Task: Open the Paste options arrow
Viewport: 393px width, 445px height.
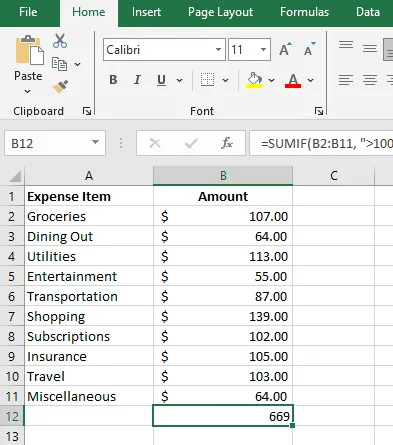Action: click(x=28, y=91)
